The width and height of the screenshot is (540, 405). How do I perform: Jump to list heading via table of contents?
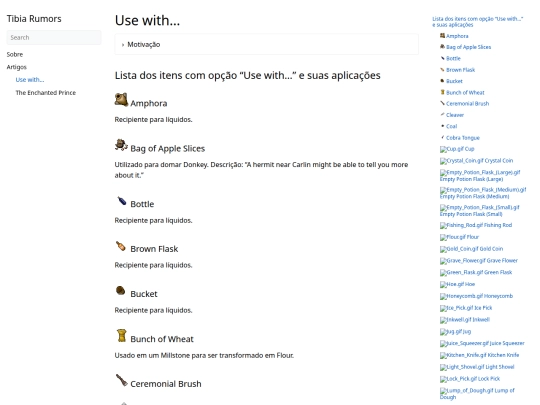(478, 22)
